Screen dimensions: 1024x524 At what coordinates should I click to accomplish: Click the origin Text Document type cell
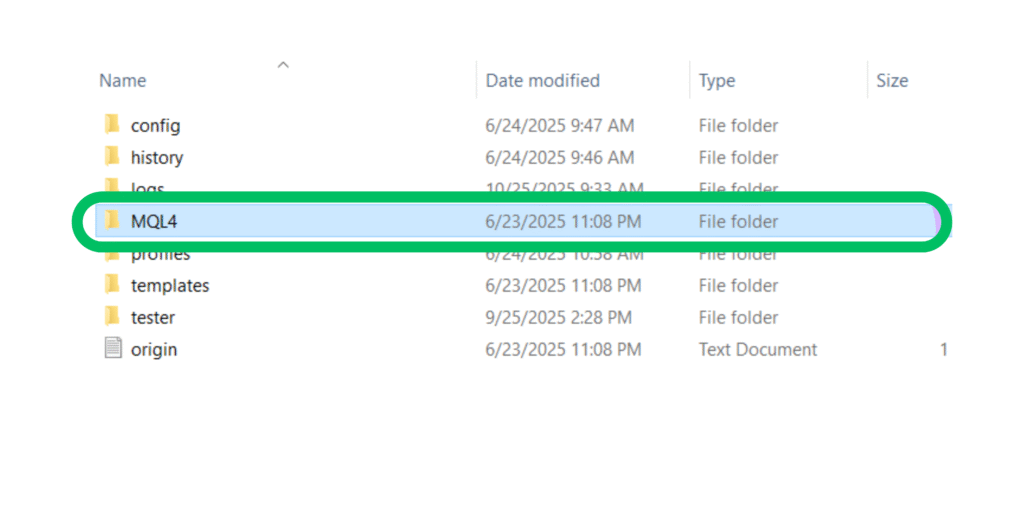[x=757, y=350]
